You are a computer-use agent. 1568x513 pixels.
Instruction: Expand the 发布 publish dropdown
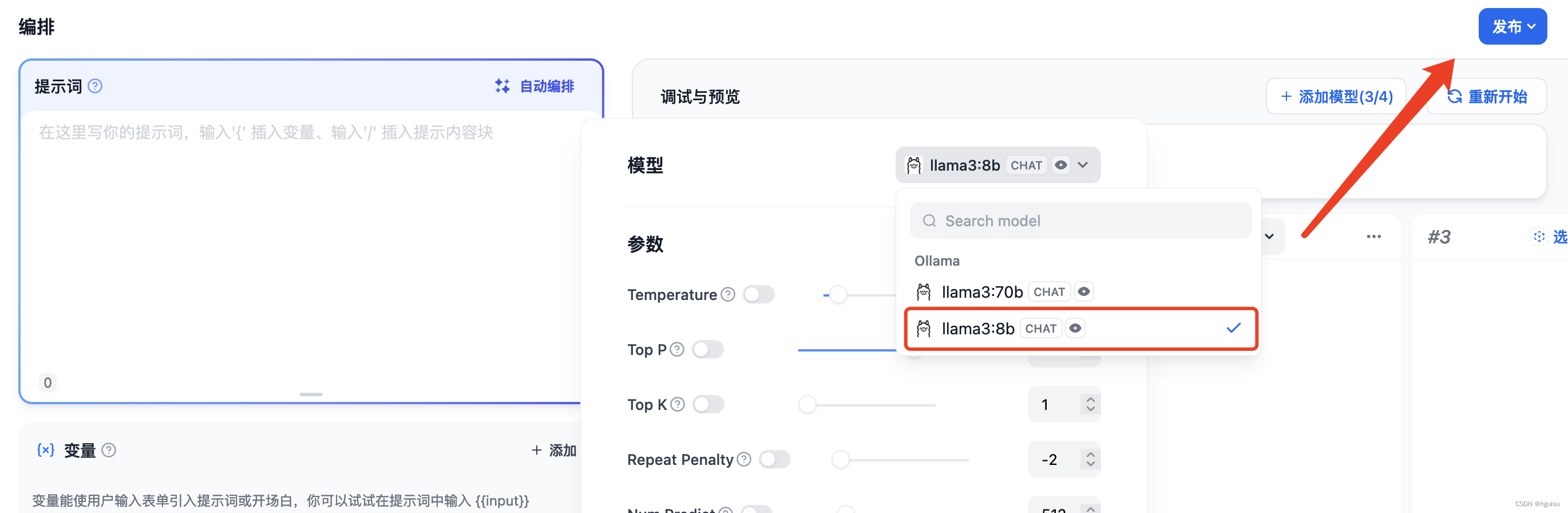pos(1512,26)
